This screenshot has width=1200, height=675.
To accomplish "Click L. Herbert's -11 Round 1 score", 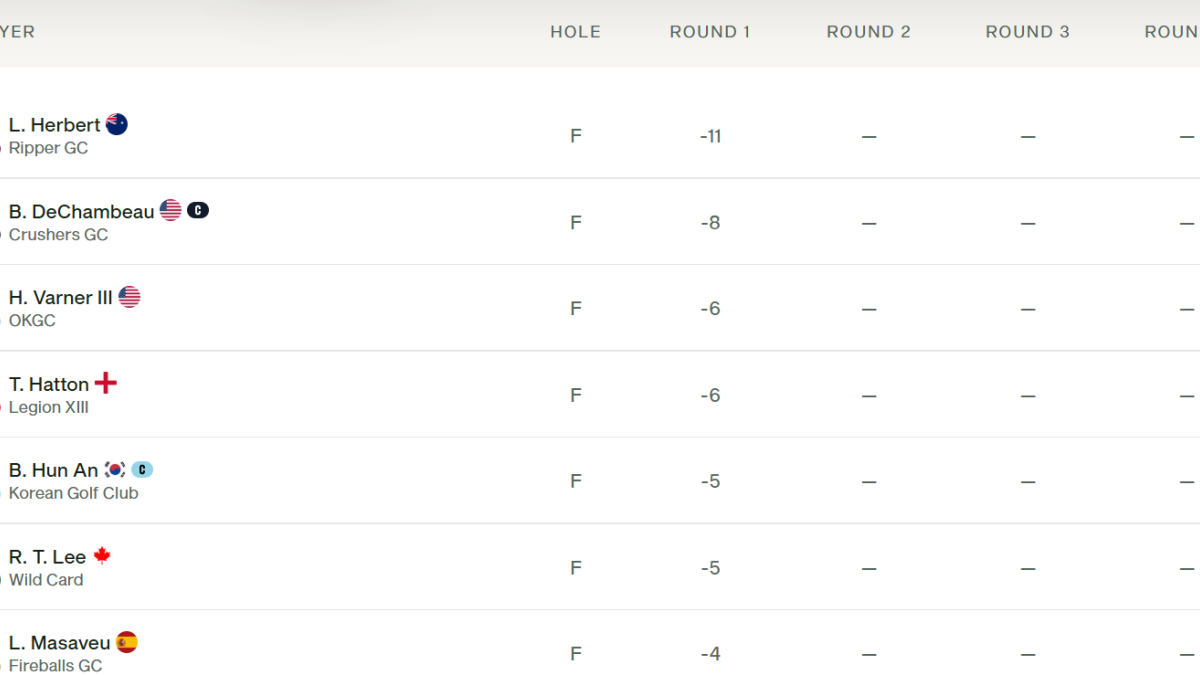I will [x=710, y=136].
